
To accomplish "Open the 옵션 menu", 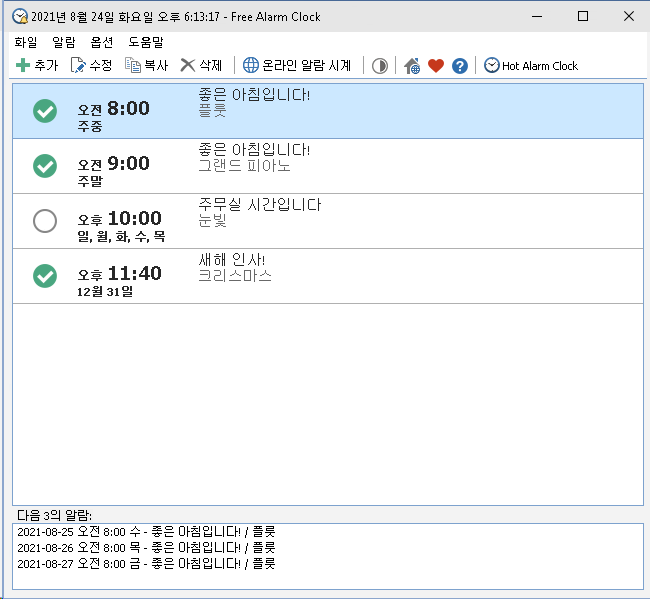I will pyautogui.click(x=102, y=42).
